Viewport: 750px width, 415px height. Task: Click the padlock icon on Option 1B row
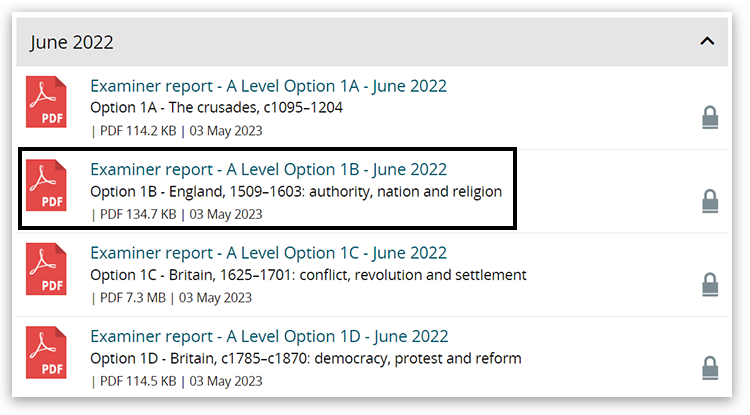pyautogui.click(x=710, y=202)
